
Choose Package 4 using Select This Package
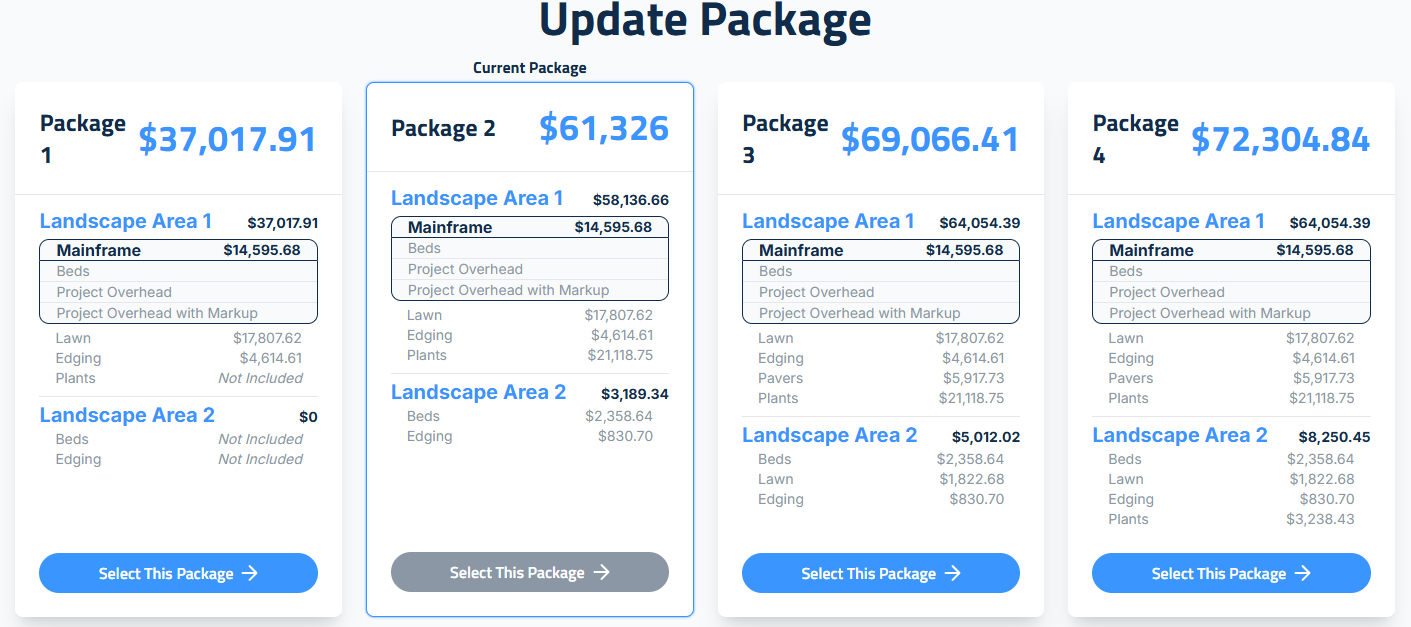pos(1230,574)
